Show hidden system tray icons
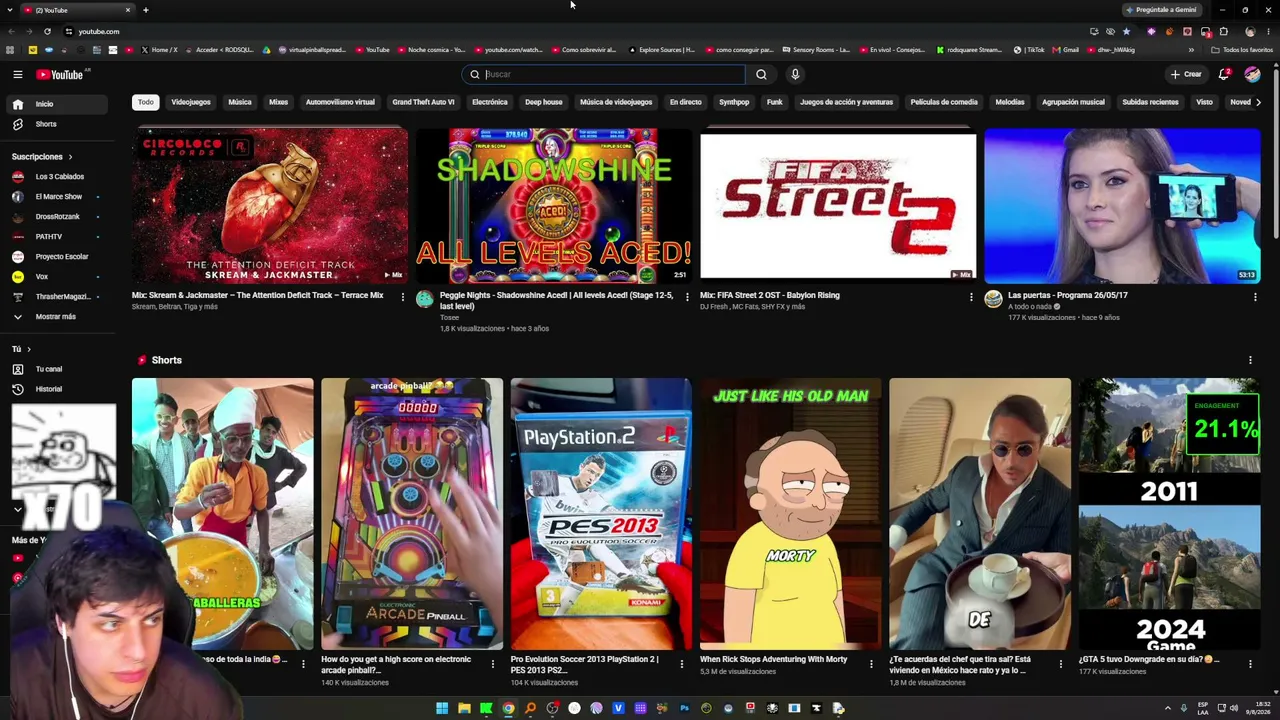The image size is (1280, 720). tap(1167, 708)
